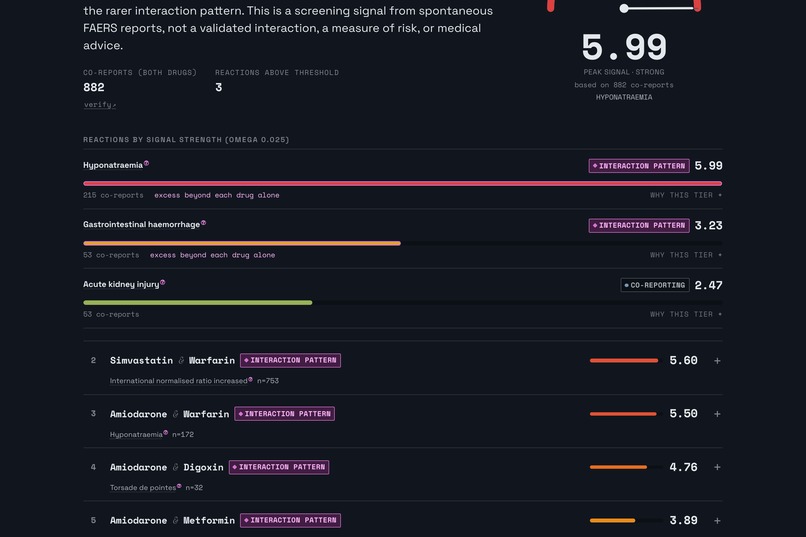
Task: Open info icon beside Gastrointestinal haemorrhage
Action: point(204,223)
